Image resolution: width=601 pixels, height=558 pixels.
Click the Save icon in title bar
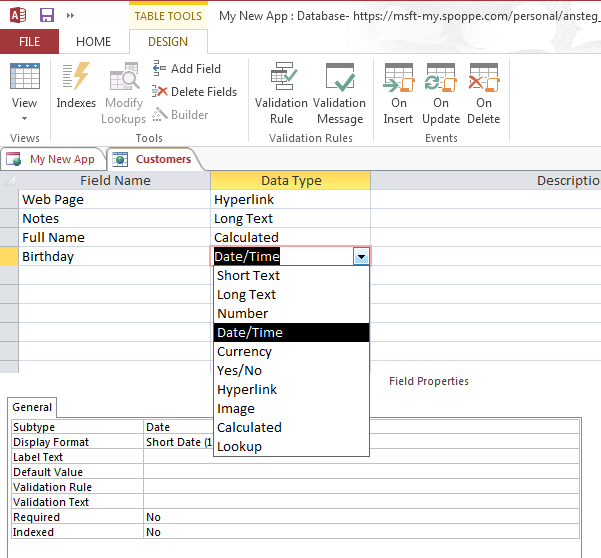click(x=46, y=15)
